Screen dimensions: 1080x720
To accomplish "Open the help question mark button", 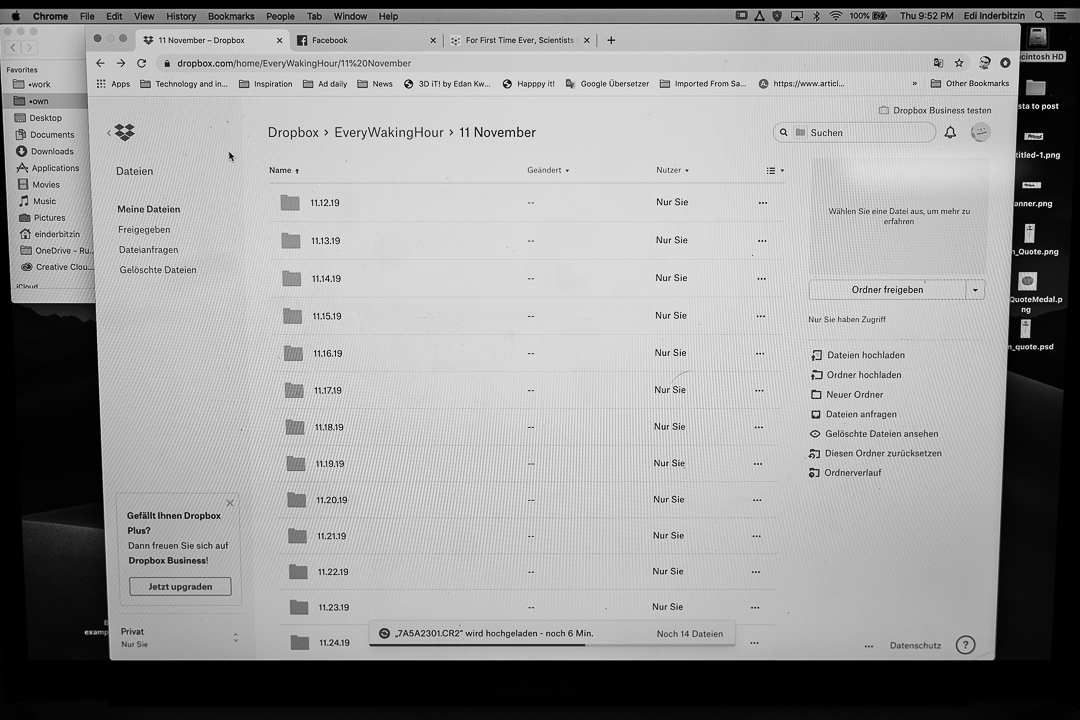I will click(965, 645).
